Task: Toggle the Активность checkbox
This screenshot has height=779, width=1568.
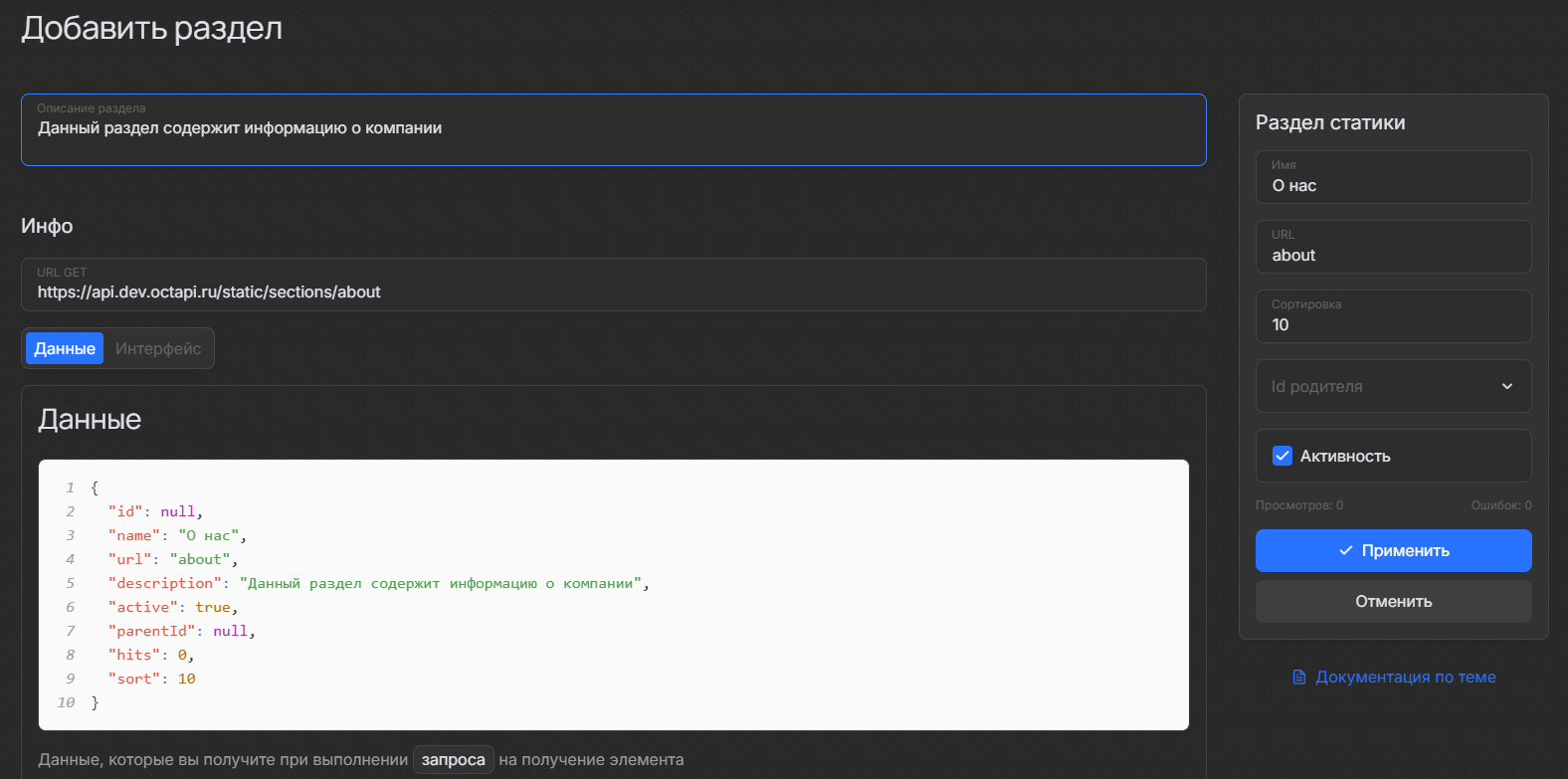Action: tap(1282, 456)
